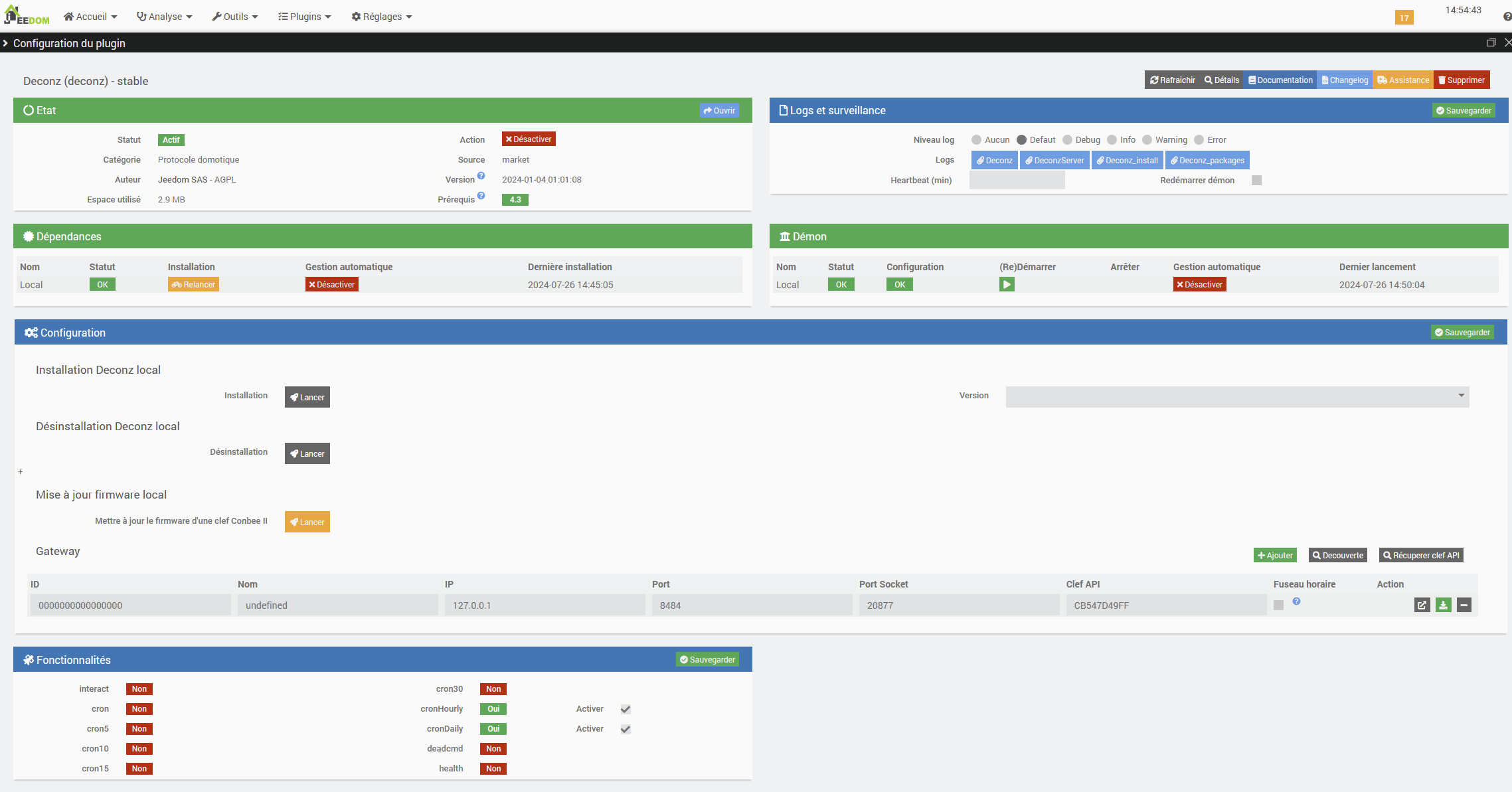Click the Jeedom logo

point(27,15)
